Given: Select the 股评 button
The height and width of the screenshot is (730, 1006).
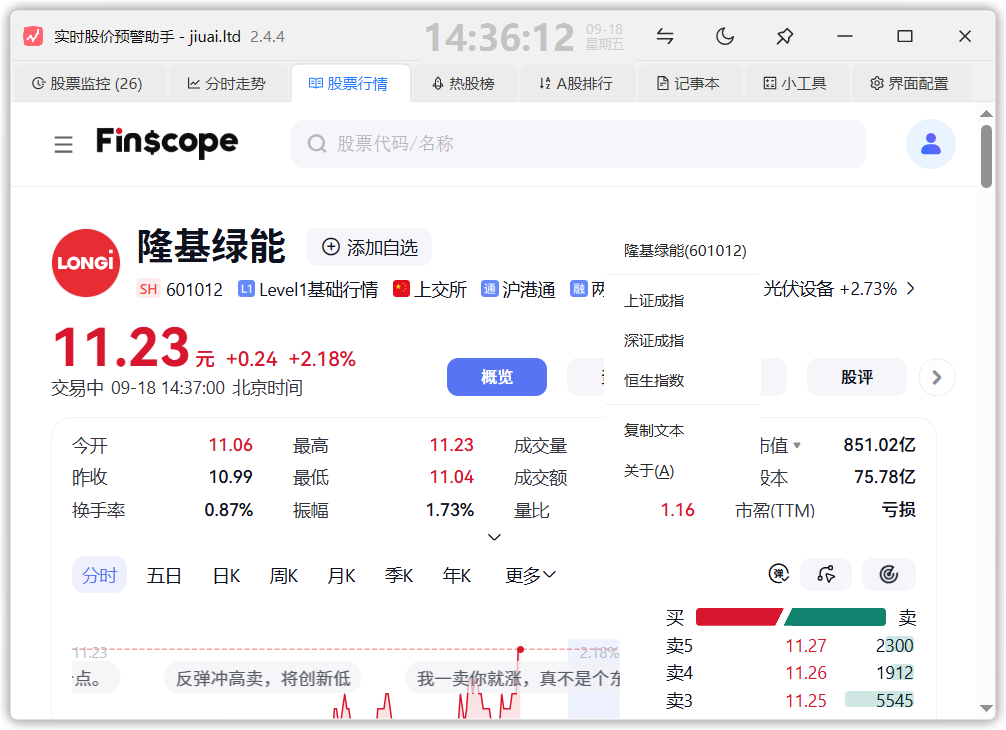Looking at the screenshot, I should pyautogui.click(x=857, y=377).
